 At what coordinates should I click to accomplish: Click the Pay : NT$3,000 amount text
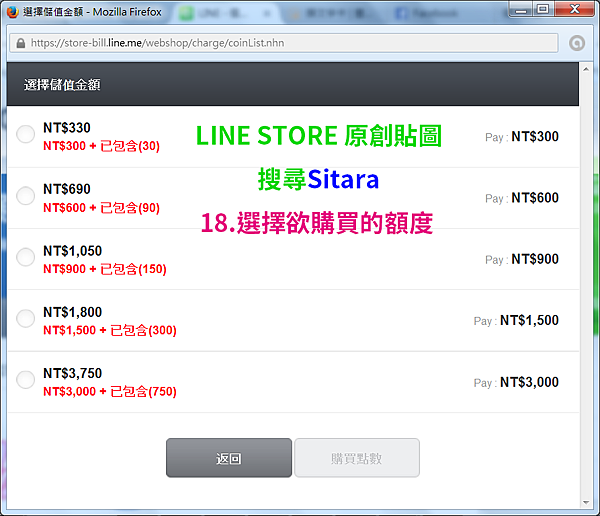tap(516, 382)
